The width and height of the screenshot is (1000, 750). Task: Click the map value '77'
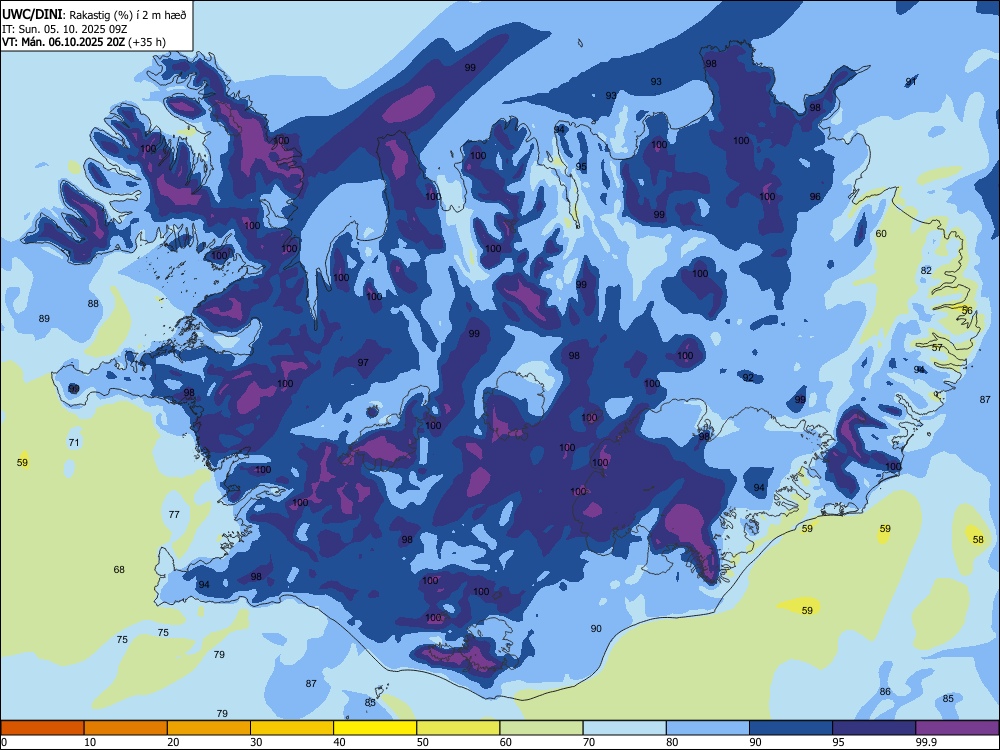pyautogui.click(x=174, y=514)
